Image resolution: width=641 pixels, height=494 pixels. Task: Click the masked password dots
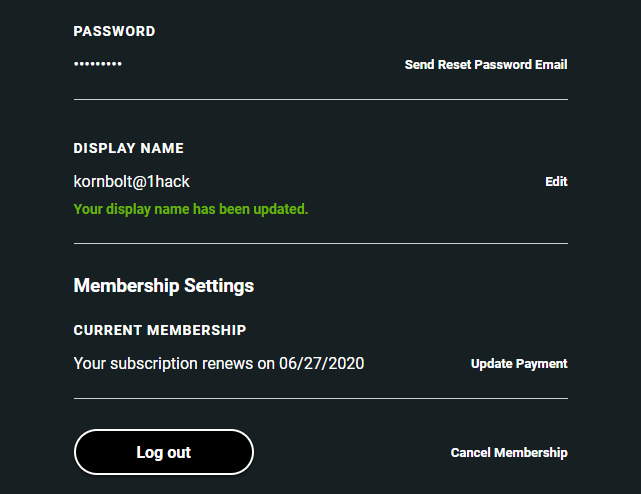98,65
